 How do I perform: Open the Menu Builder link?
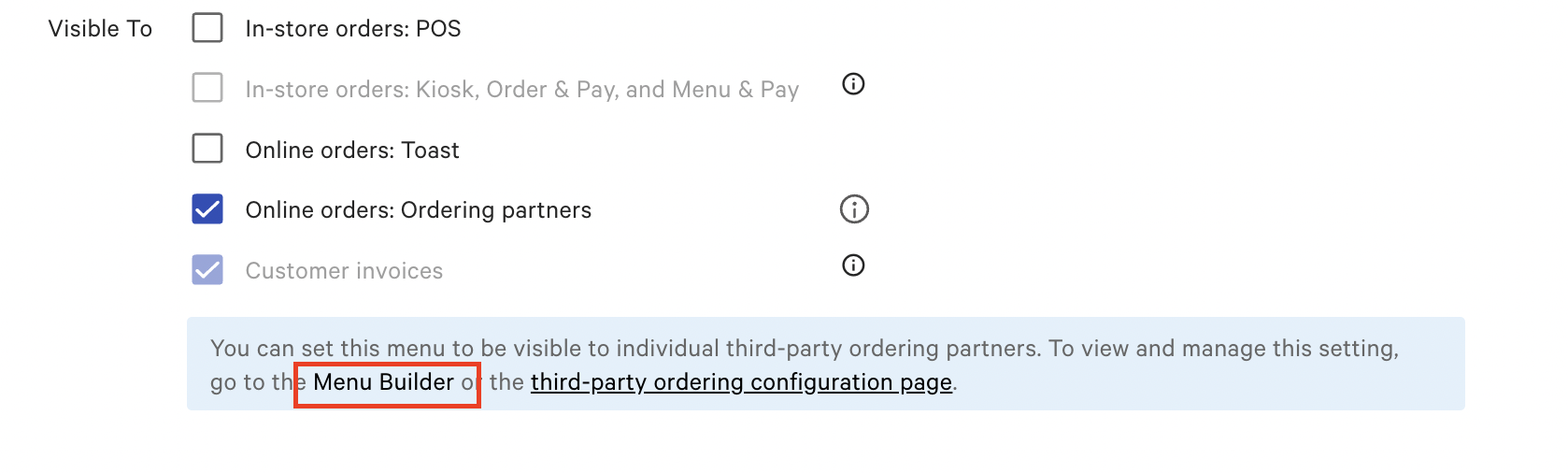coord(383,382)
